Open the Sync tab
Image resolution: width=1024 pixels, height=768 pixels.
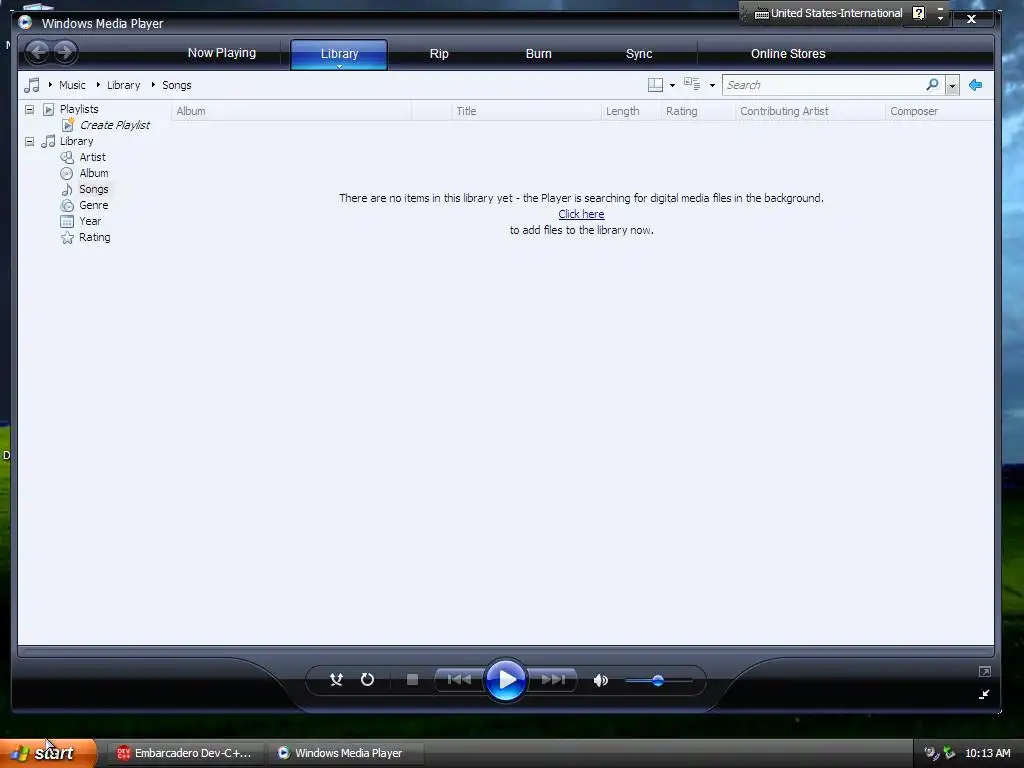pyautogui.click(x=639, y=54)
